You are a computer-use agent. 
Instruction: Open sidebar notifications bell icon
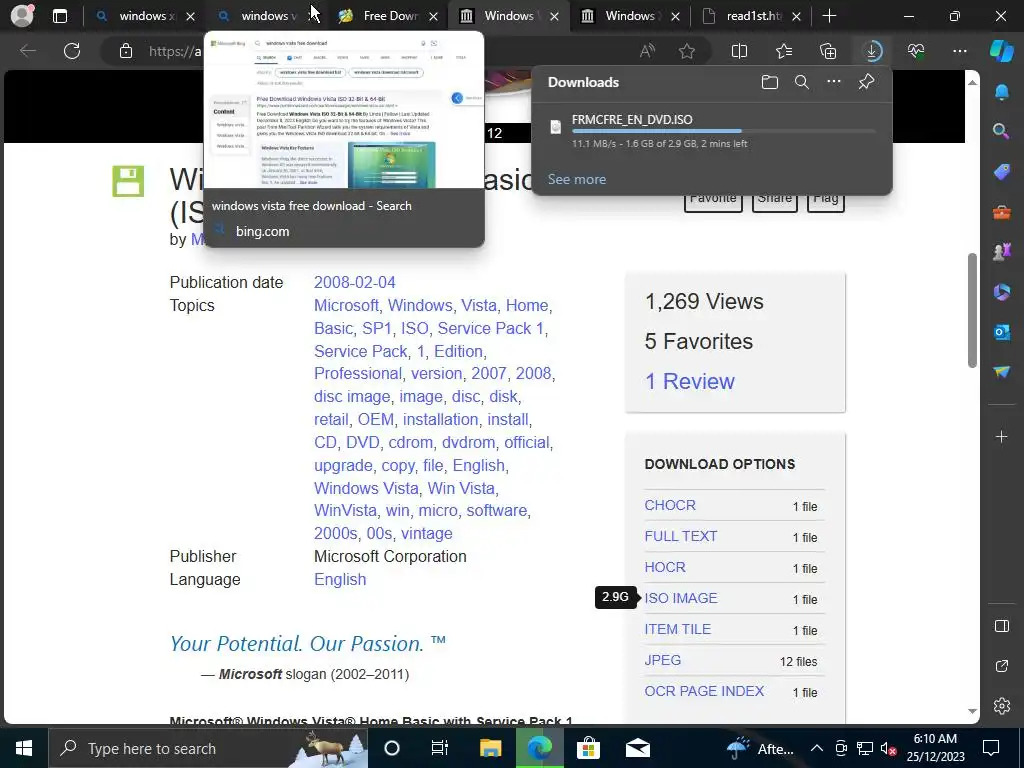pos(1001,92)
